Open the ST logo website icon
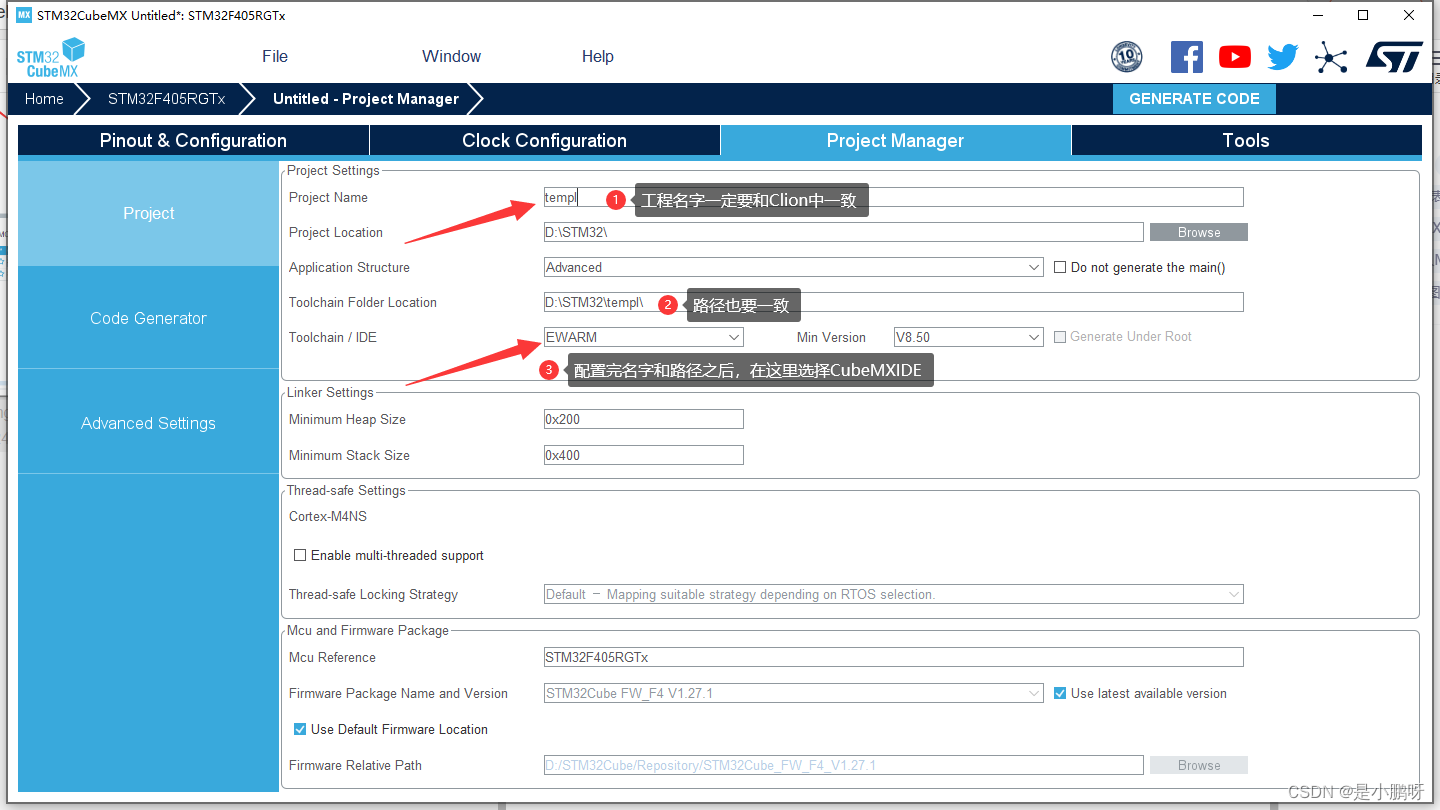 (x=1394, y=57)
